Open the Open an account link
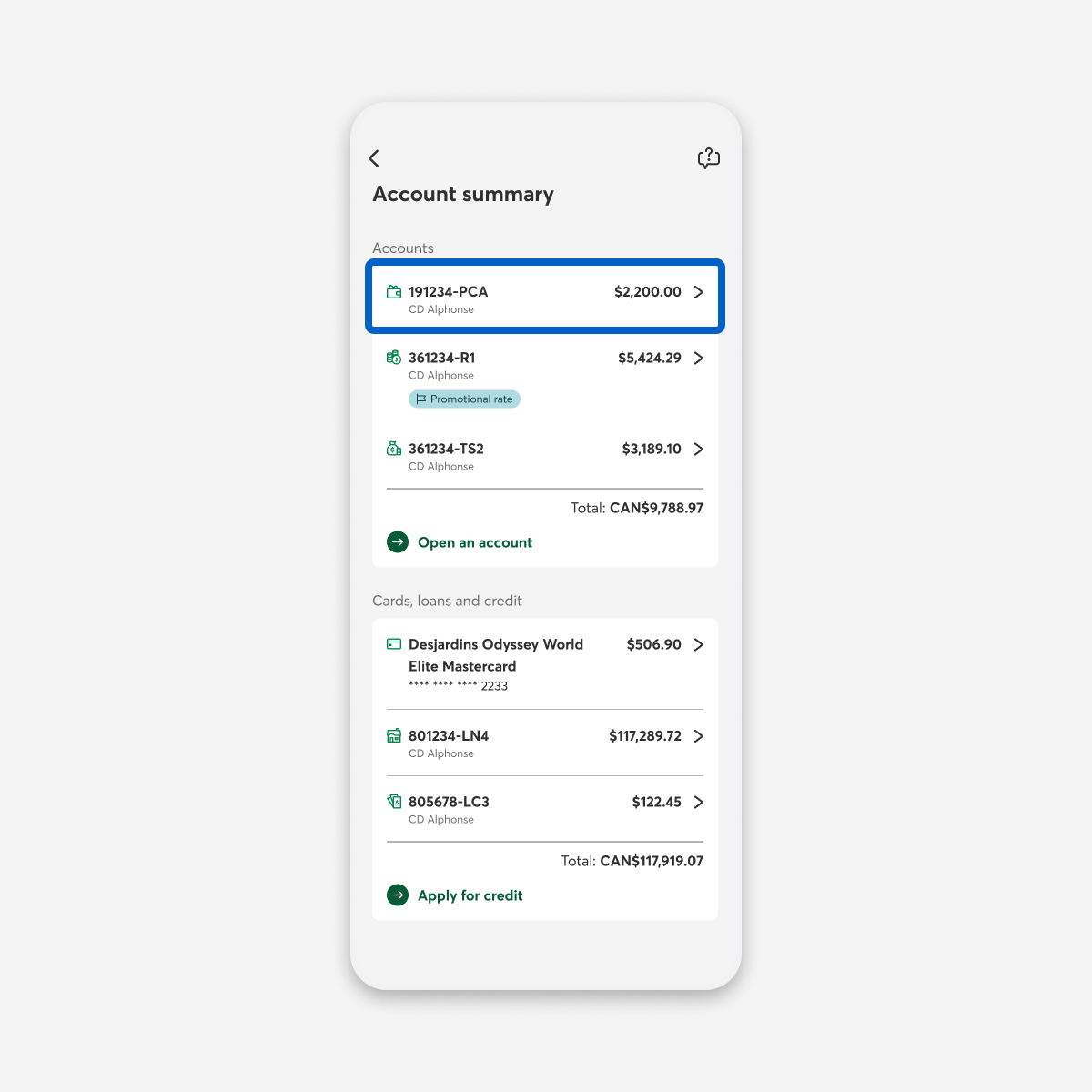 (475, 542)
